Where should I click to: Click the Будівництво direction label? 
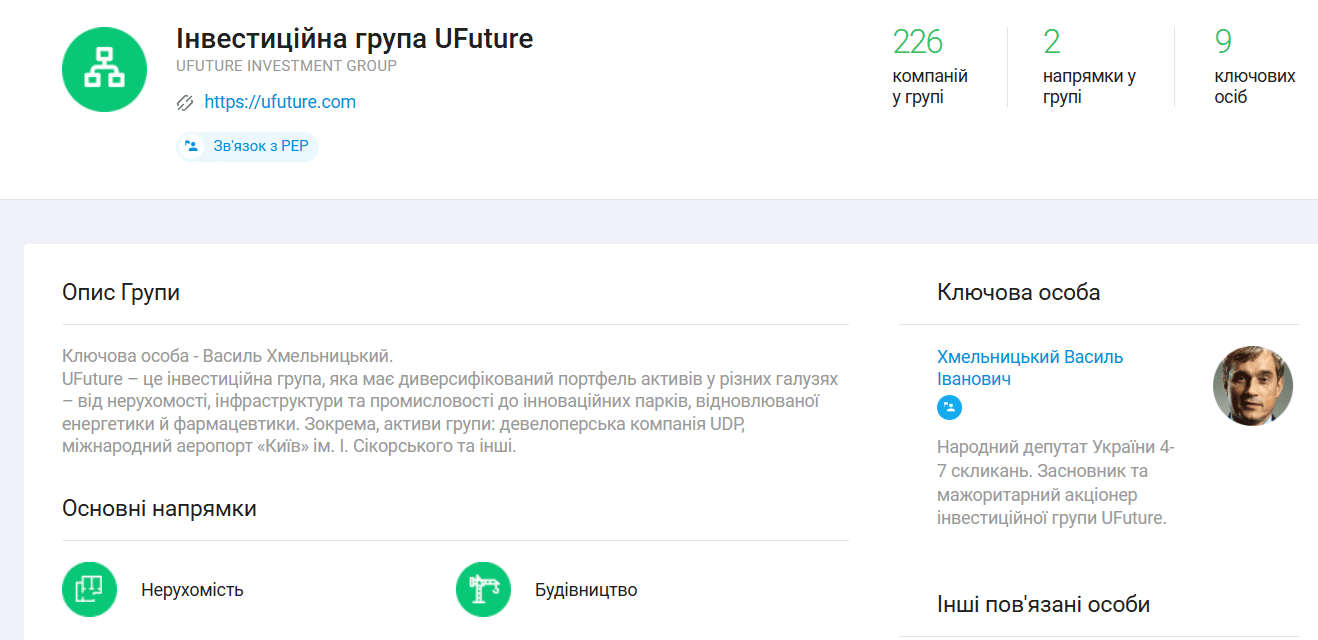586,590
